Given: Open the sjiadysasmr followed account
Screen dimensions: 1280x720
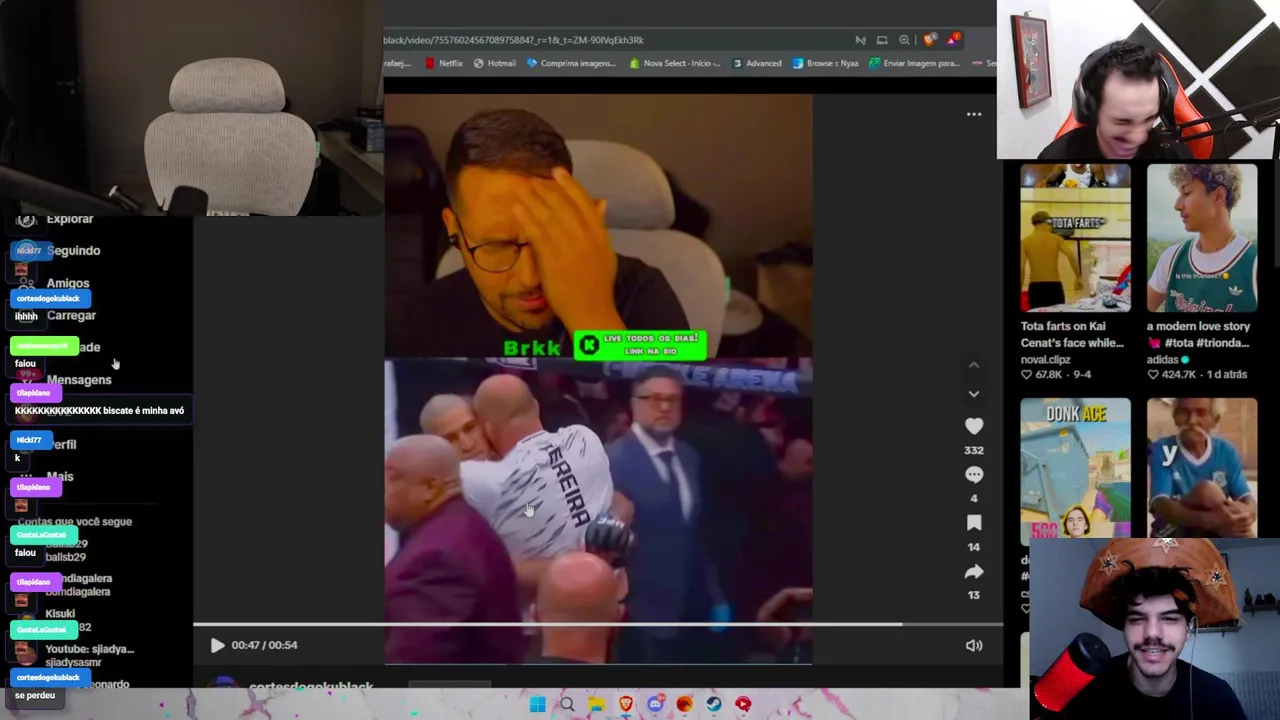Looking at the screenshot, I should tap(89, 656).
